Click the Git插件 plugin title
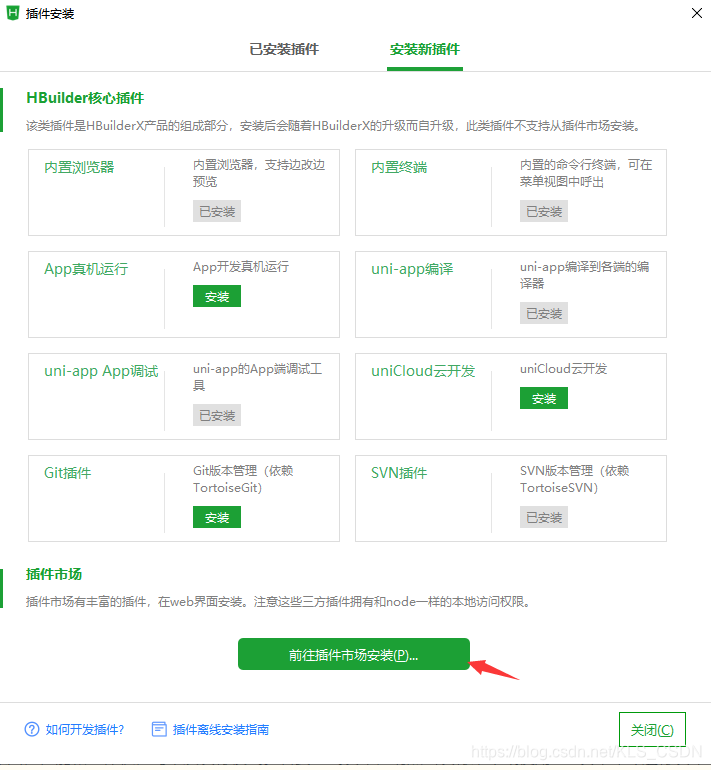Screen dimensions: 711x770 [68, 472]
